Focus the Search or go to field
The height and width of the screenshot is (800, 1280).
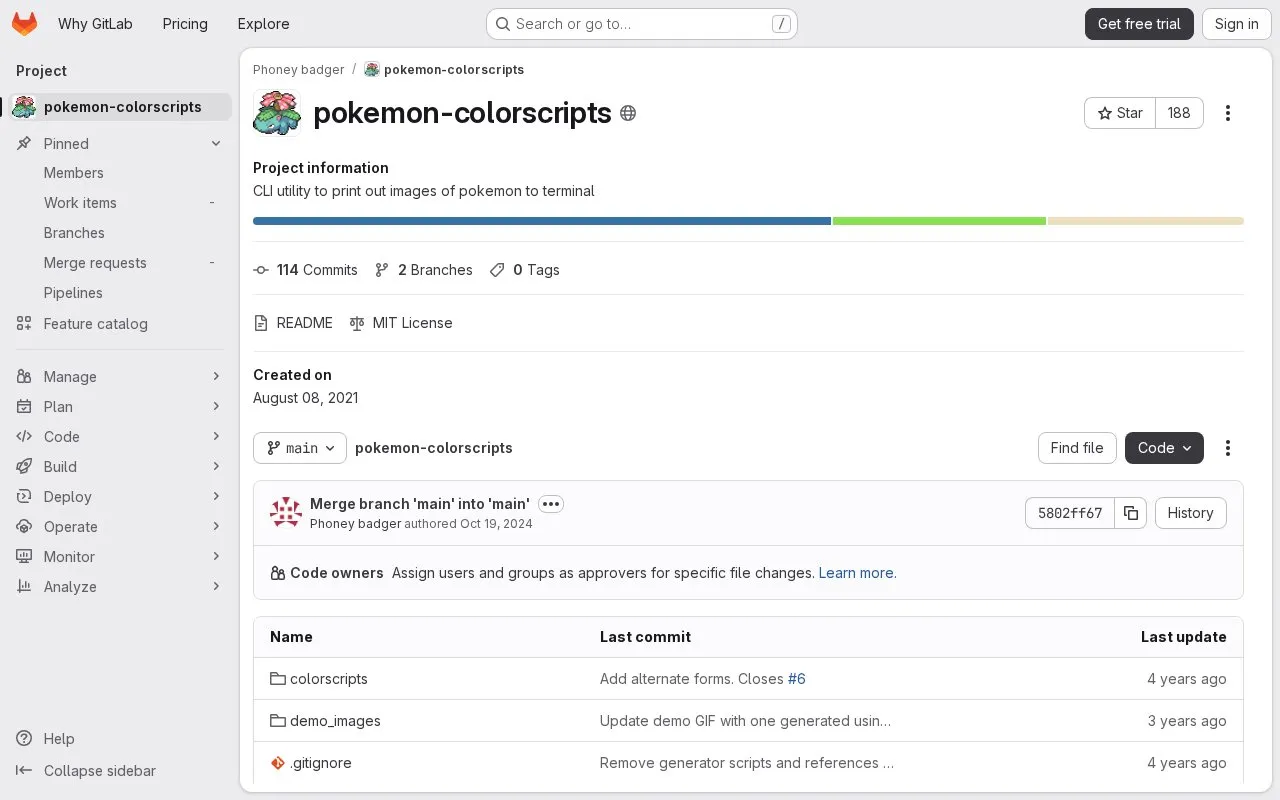point(642,24)
